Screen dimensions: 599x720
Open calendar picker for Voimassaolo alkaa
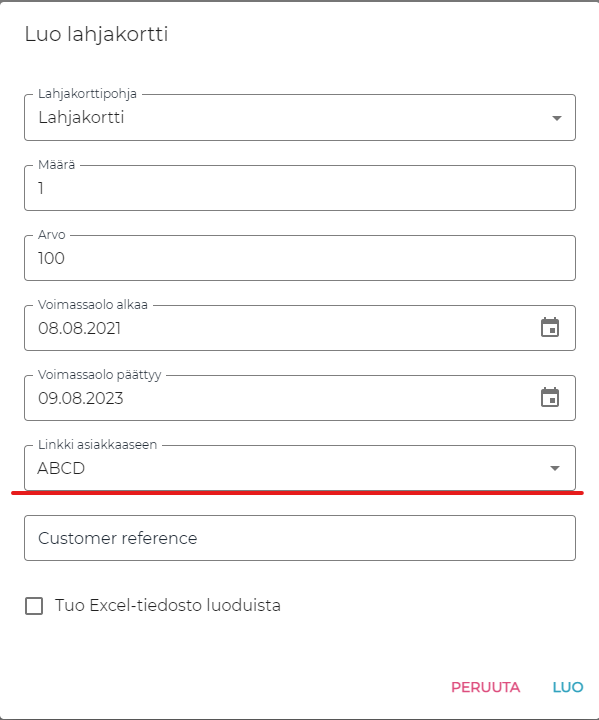tap(550, 328)
